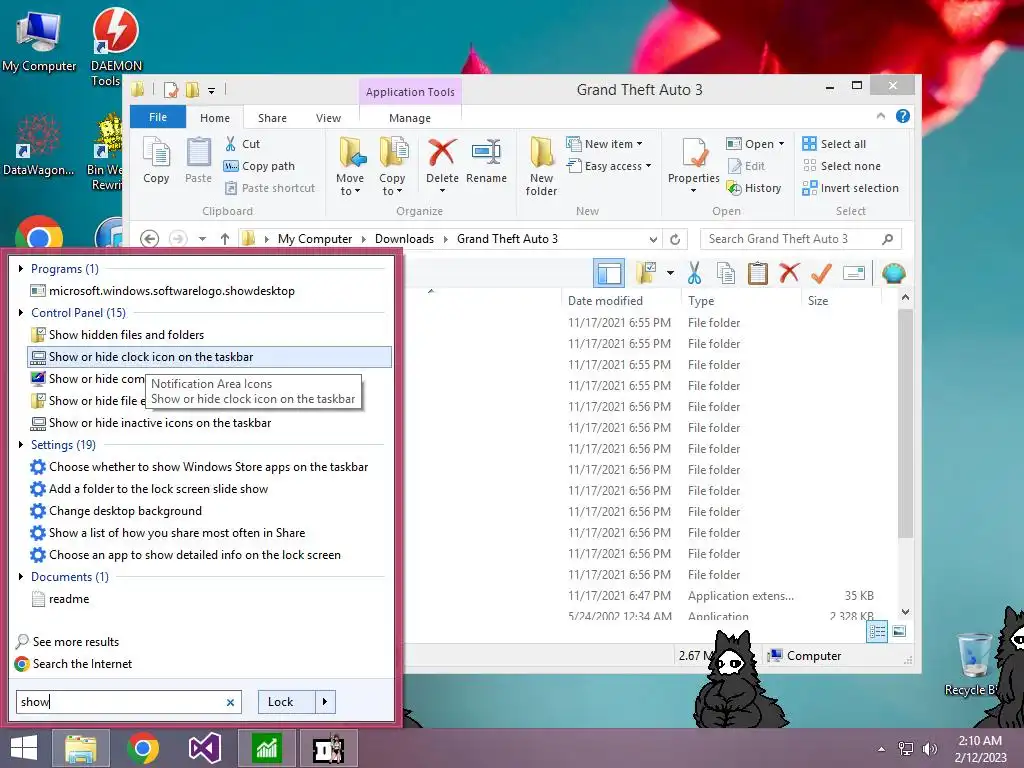
Task: Go up one folder level arrow
Action: 225,239
